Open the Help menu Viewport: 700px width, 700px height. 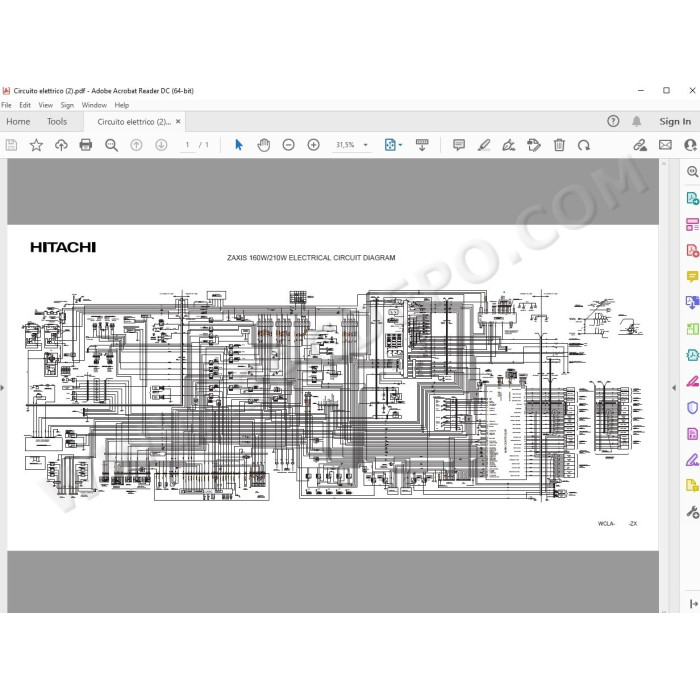click(x=121, y=105)
